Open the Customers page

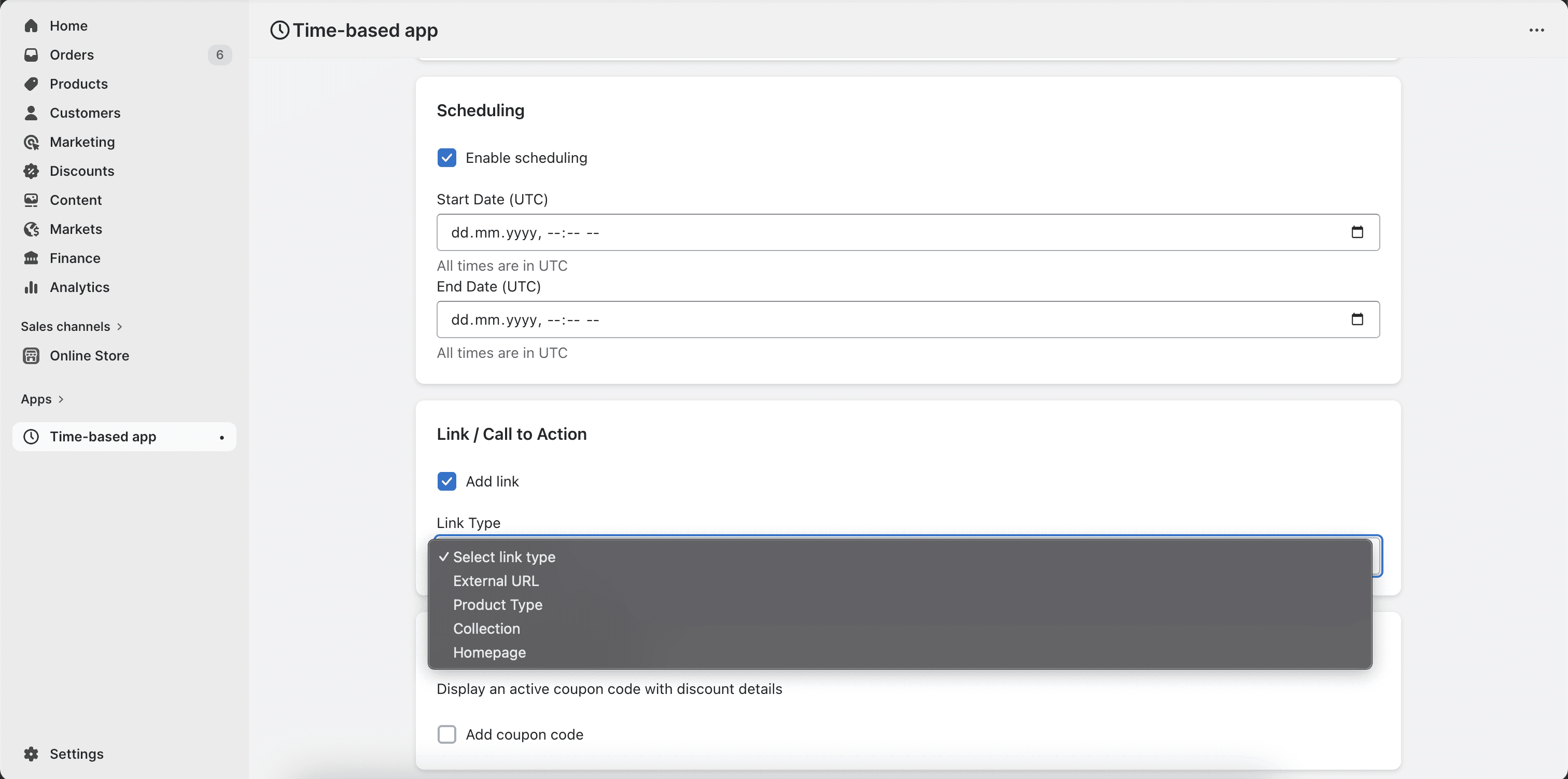tap(85, 113)
